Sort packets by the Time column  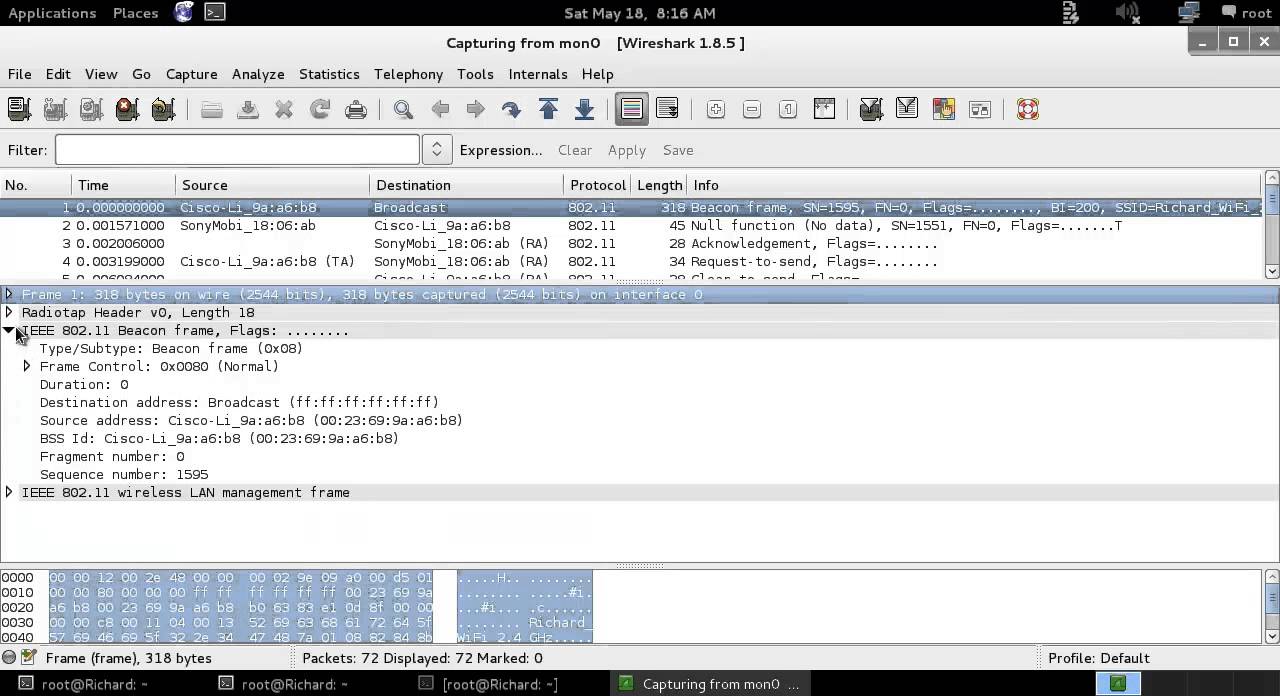coord(124,185)
